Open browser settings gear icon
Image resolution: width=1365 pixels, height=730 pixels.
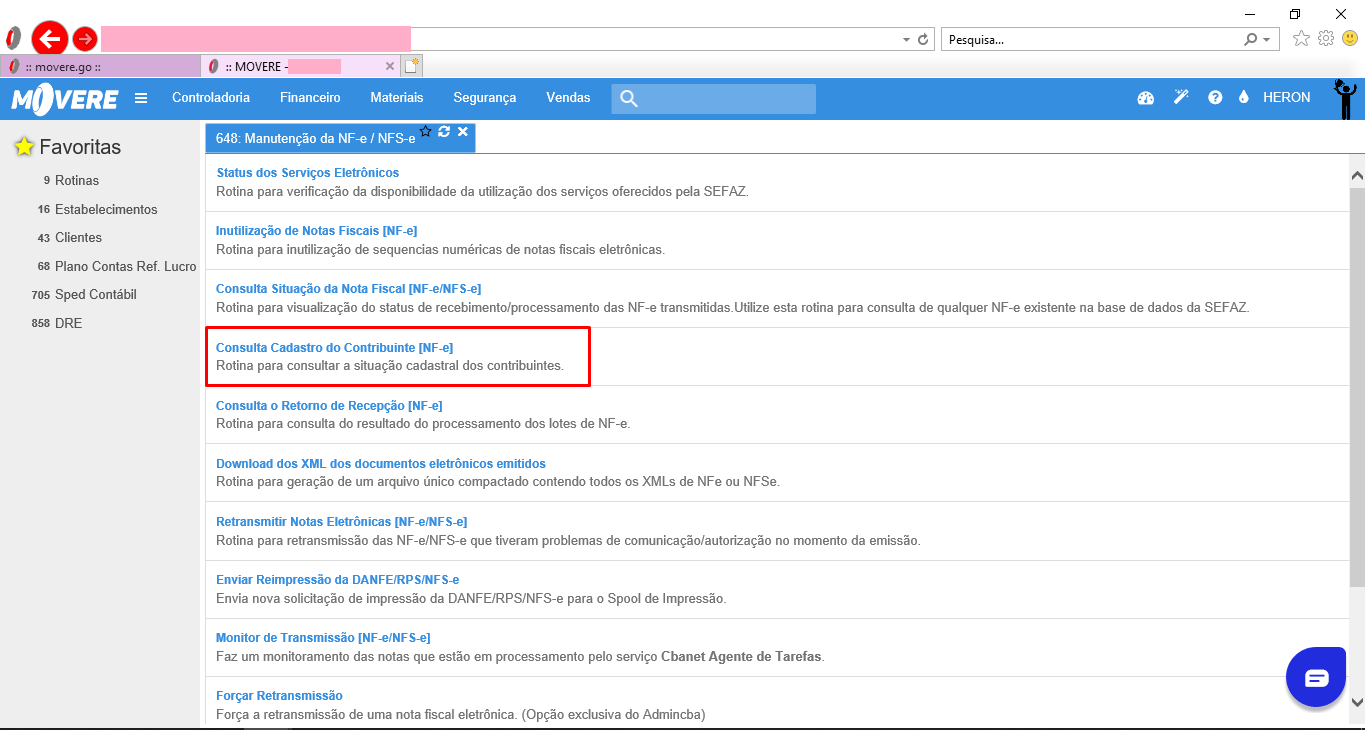coord(1326,38)
